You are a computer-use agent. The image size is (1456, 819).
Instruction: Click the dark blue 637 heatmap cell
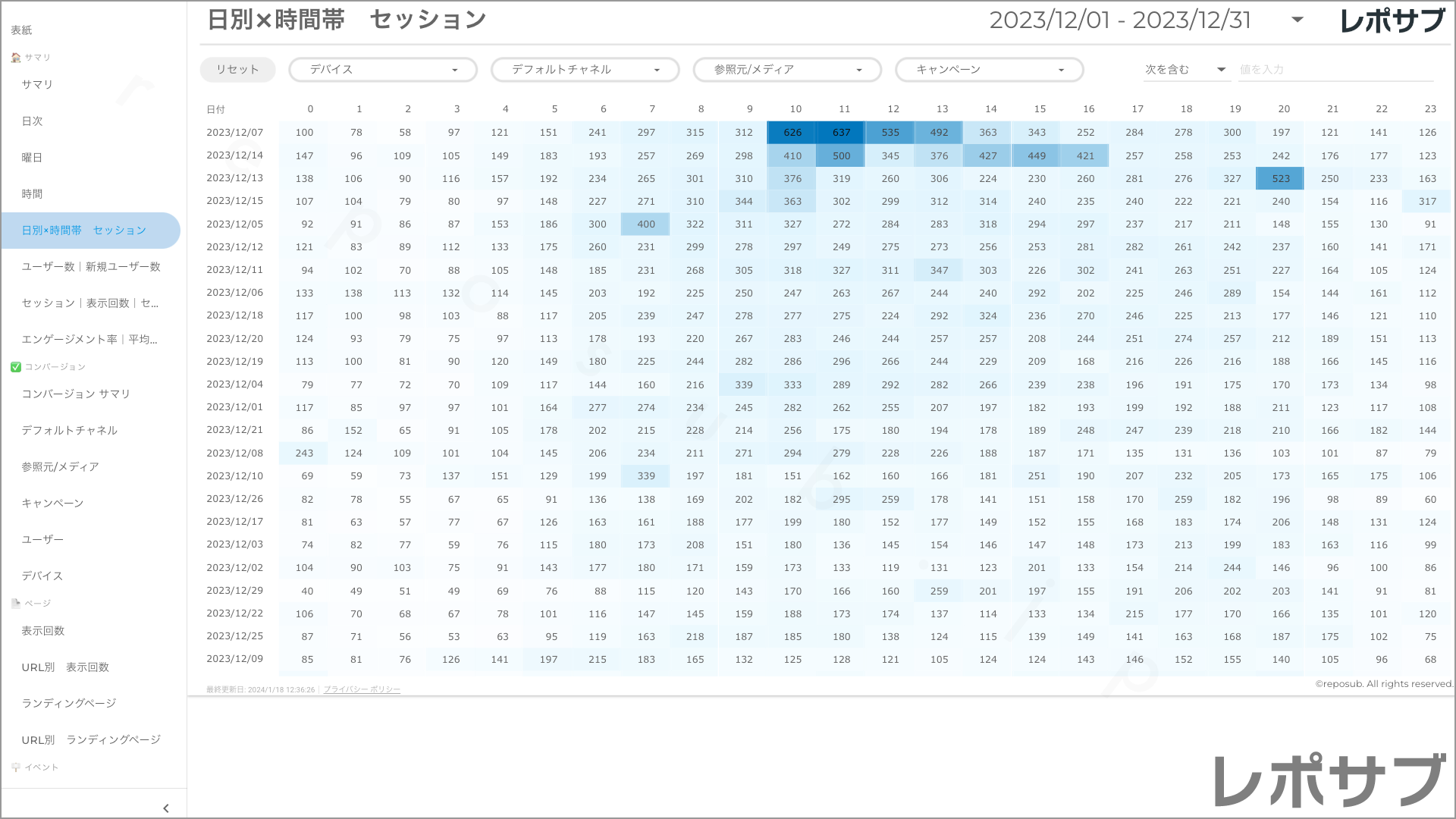(840, 133)
